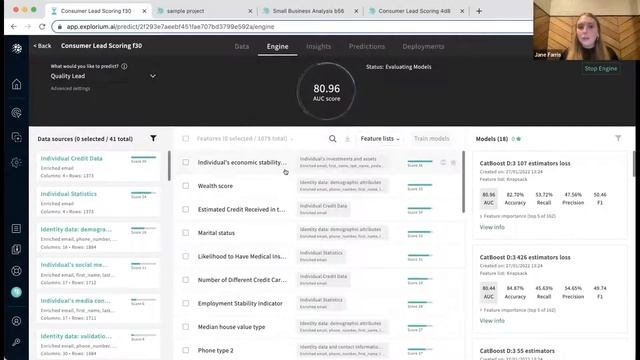Click the starred models star icon
640x360 pixels.
[x=519, y=139]
